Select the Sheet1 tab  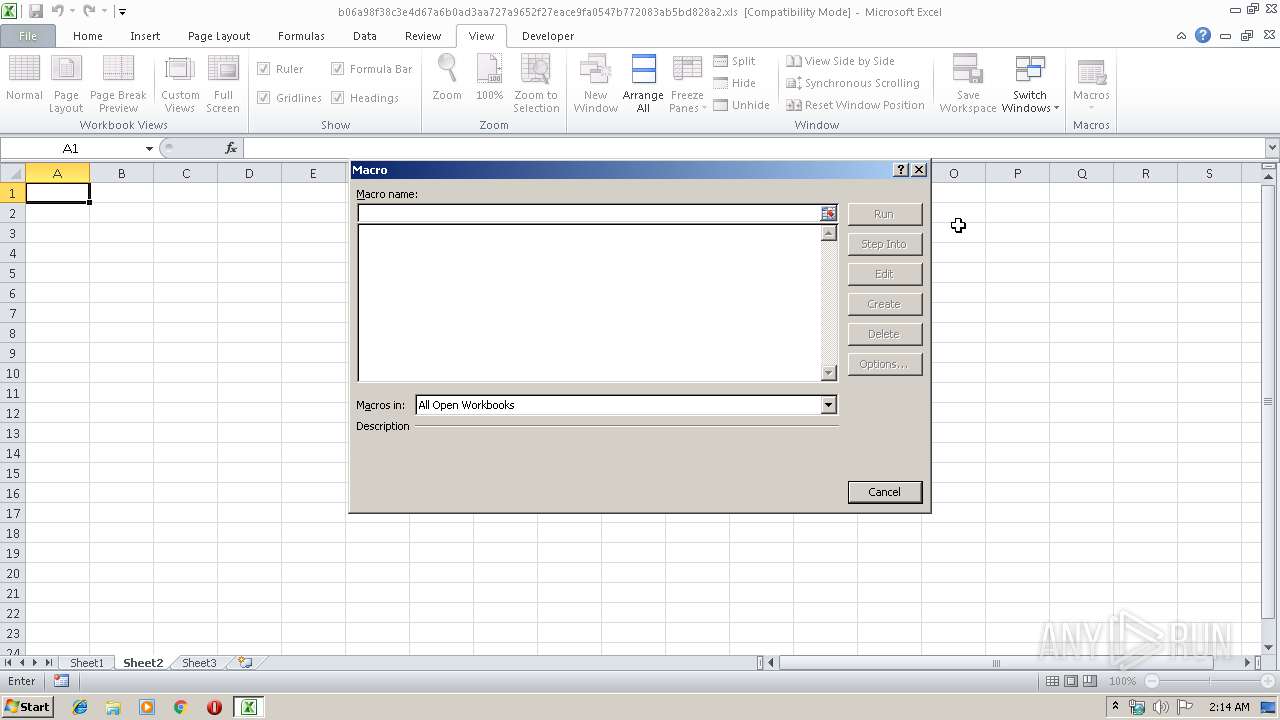[x=87, y=663]
